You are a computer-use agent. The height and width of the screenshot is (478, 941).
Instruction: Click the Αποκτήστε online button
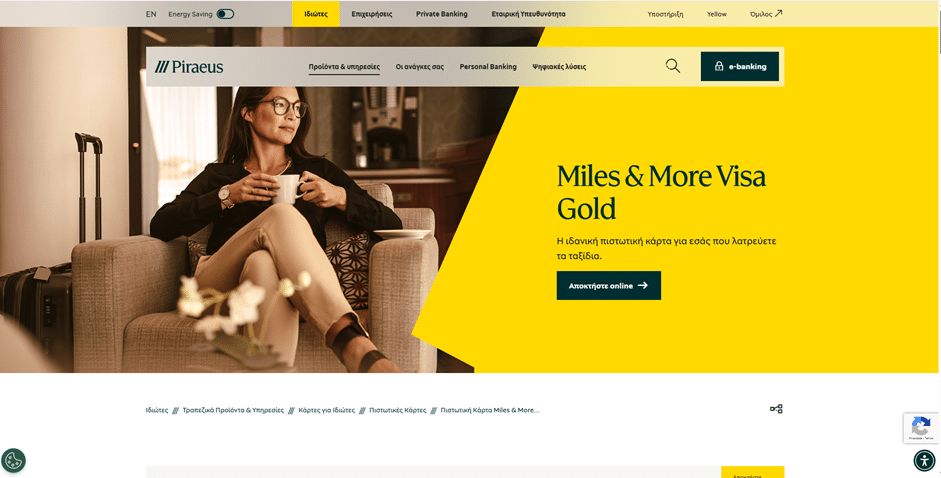point(609,285)
